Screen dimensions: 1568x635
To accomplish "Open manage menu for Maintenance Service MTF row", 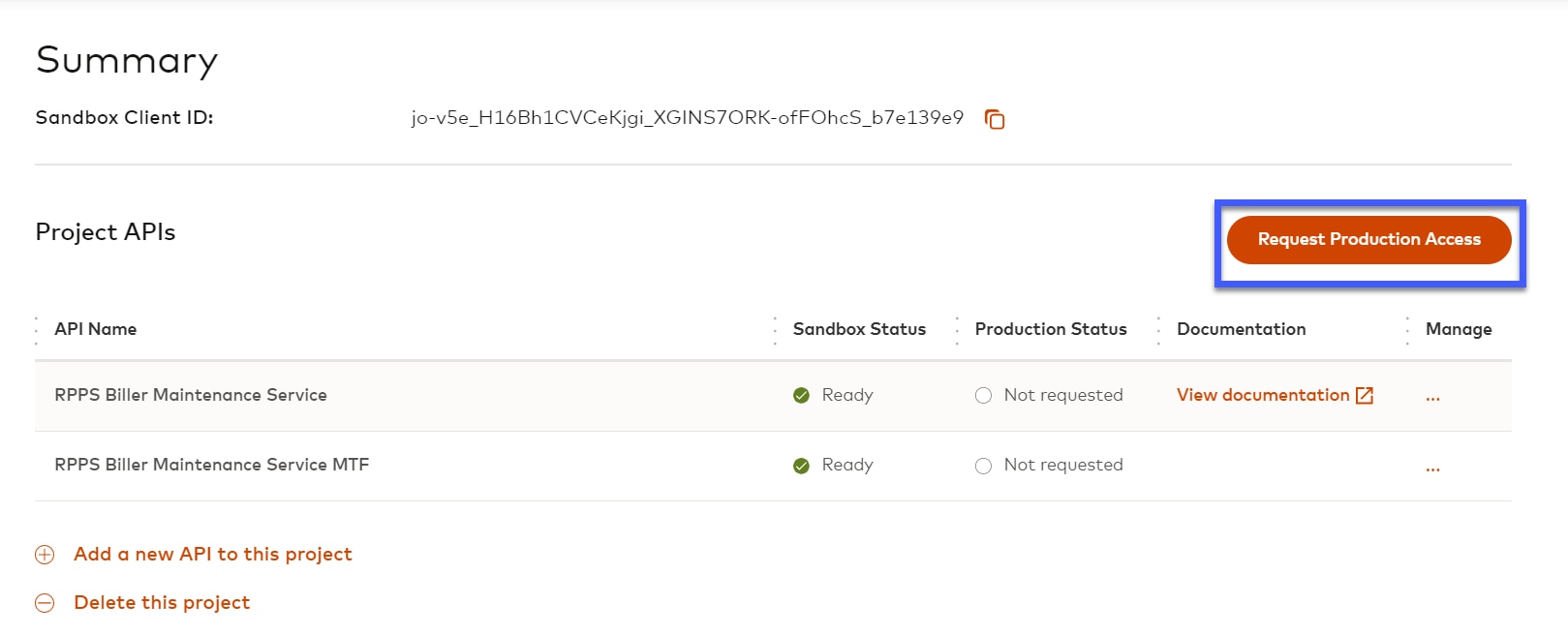I will [1432, 468].
